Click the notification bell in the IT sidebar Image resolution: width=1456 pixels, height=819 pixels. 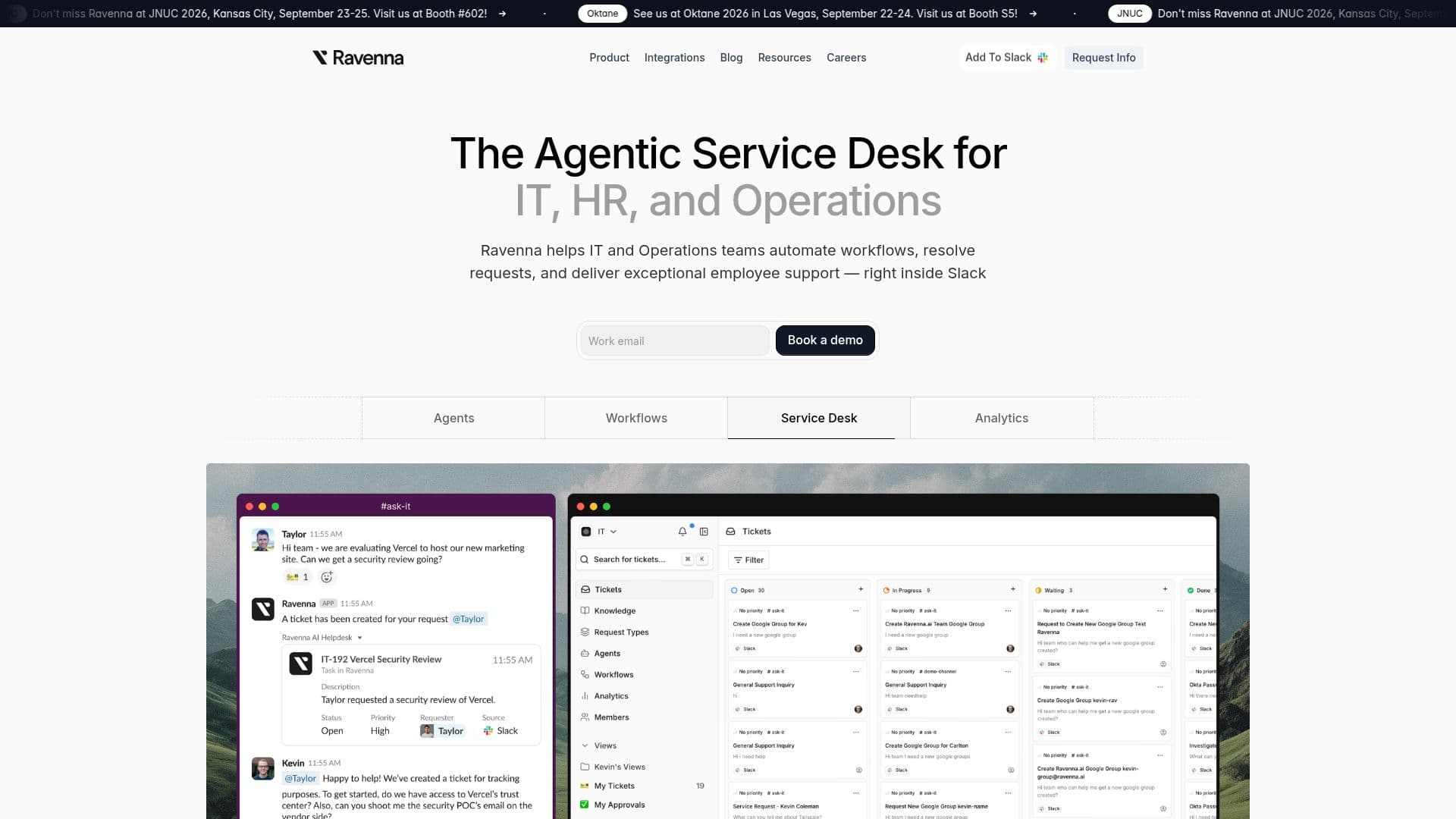682,532
